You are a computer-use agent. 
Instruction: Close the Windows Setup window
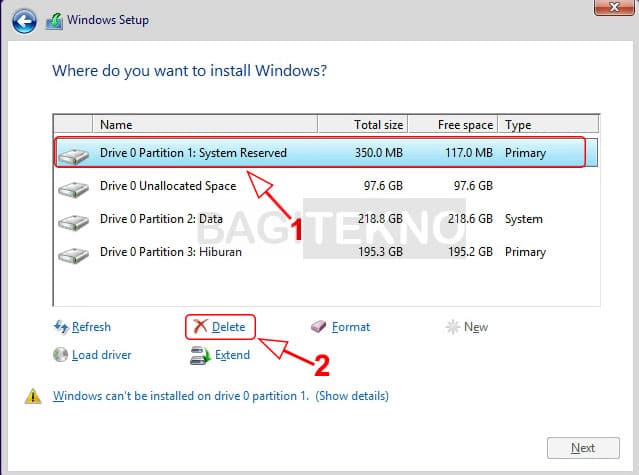615,7
